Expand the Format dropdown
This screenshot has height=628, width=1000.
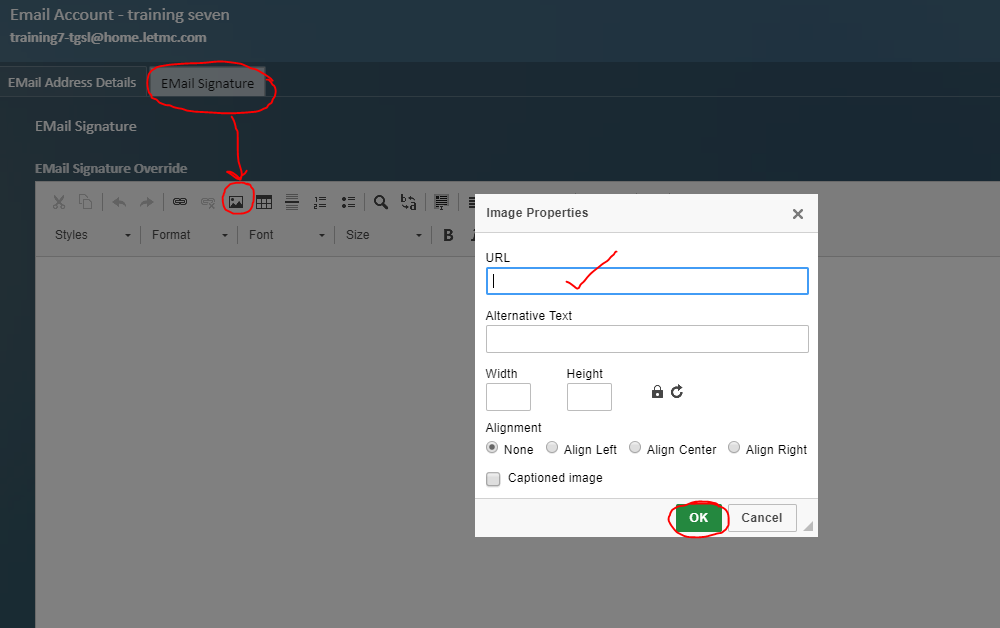point(188,235)
